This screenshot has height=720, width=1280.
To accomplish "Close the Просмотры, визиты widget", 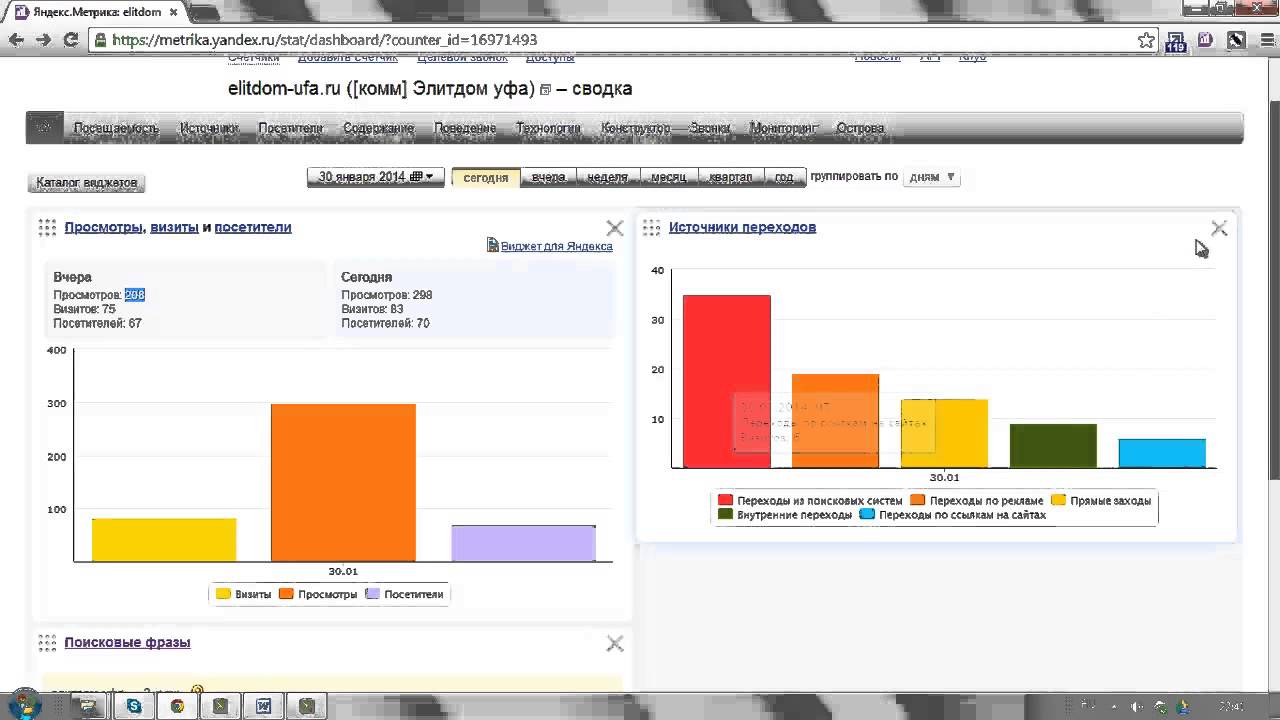I will 615,228.
